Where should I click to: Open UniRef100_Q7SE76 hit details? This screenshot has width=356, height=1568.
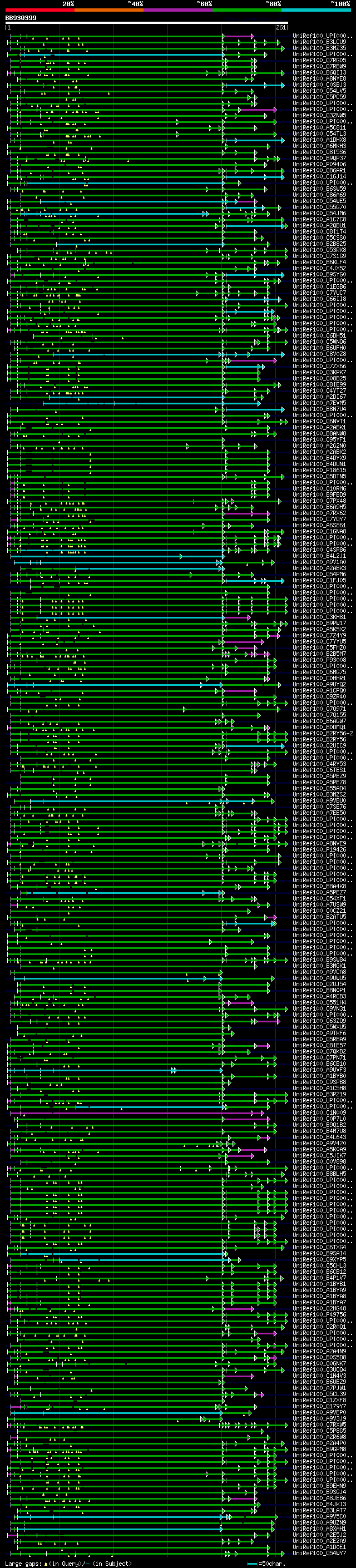point(319,806)
